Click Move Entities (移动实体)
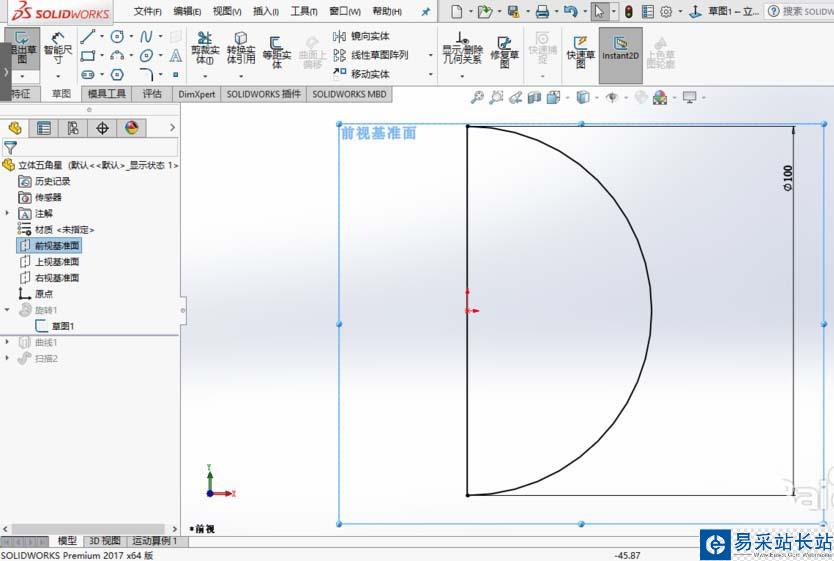The height and width of the screenshot is (561, 834). pos(362,73)
